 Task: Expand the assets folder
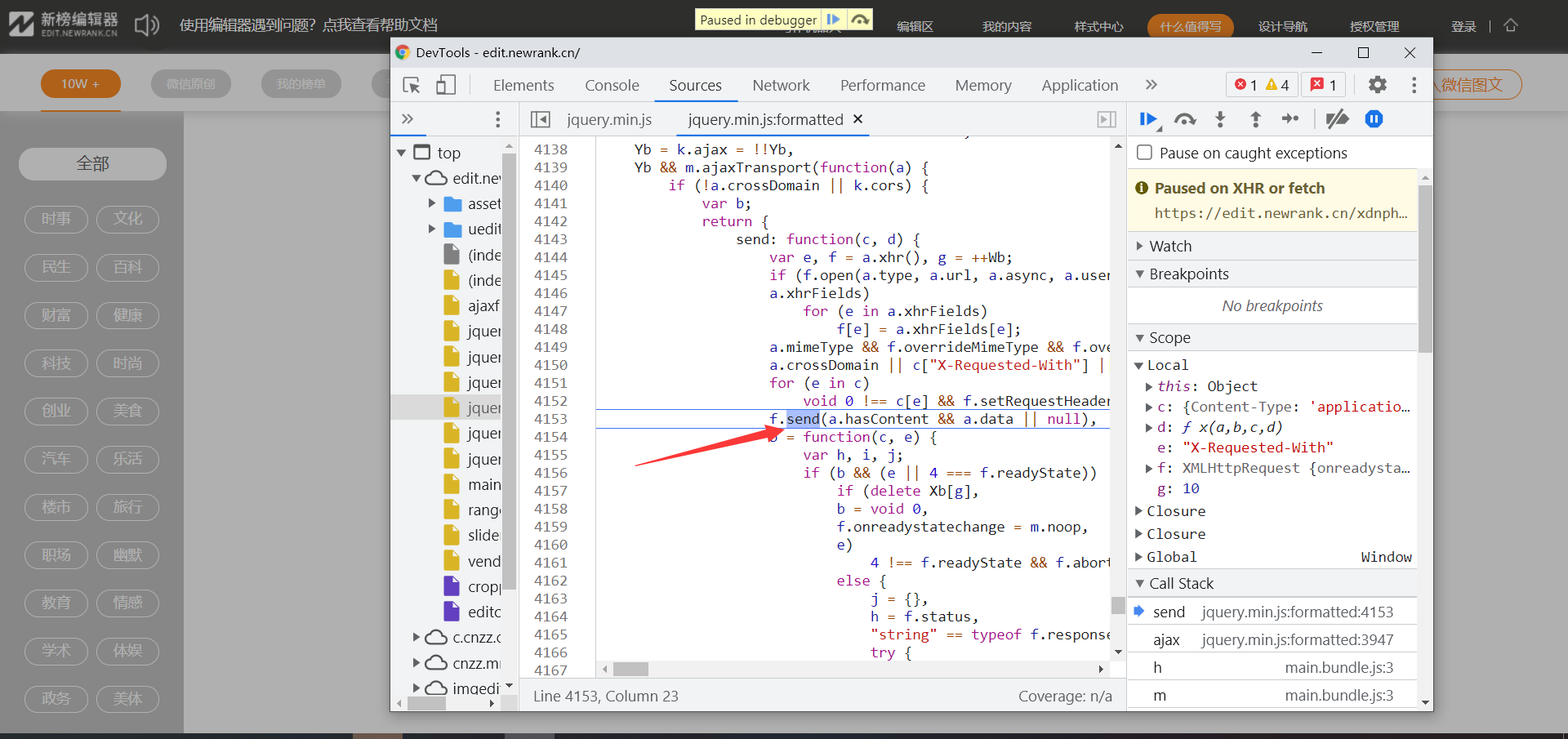click(432, 203)
